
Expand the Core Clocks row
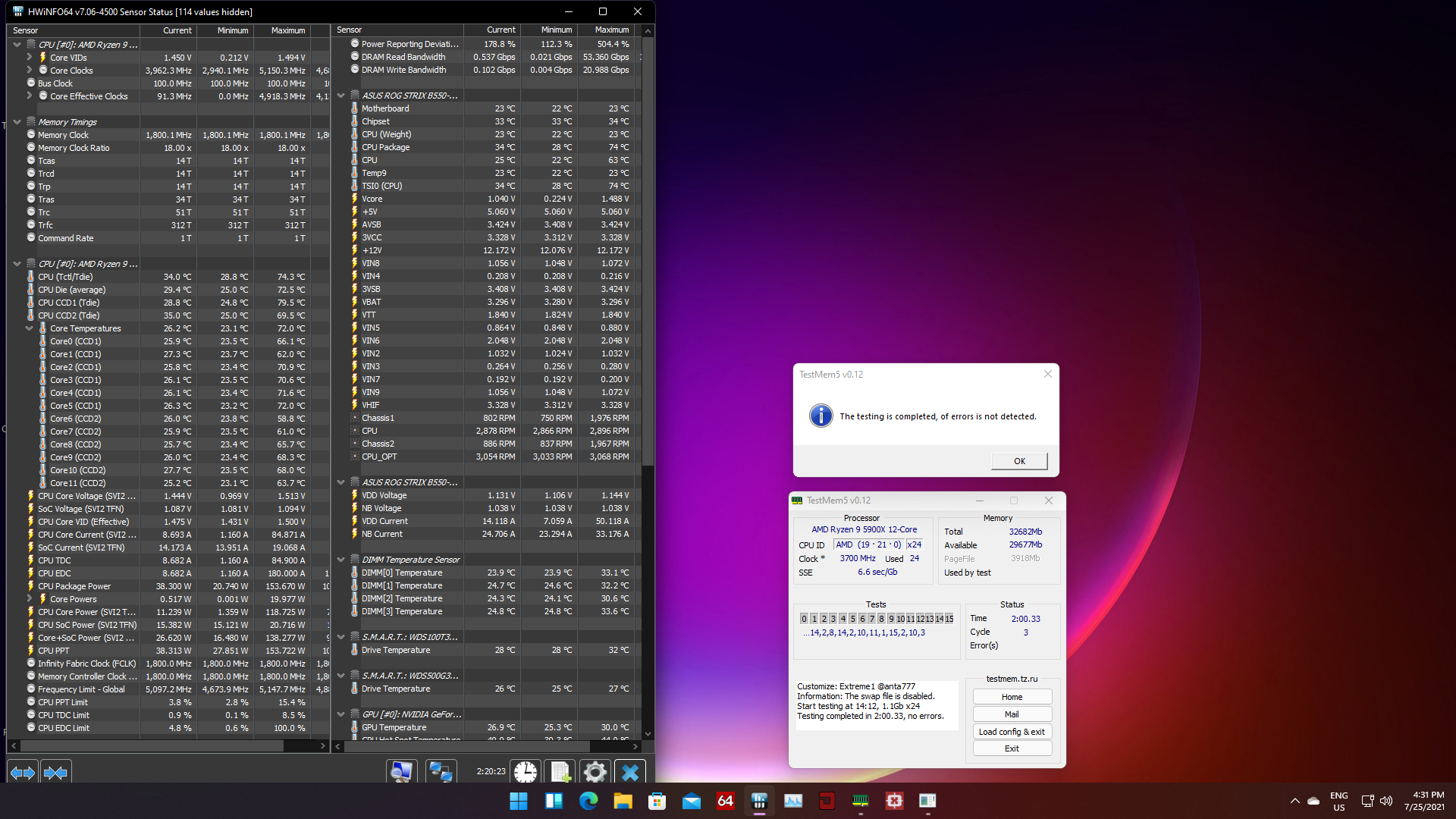pos(29,71)
